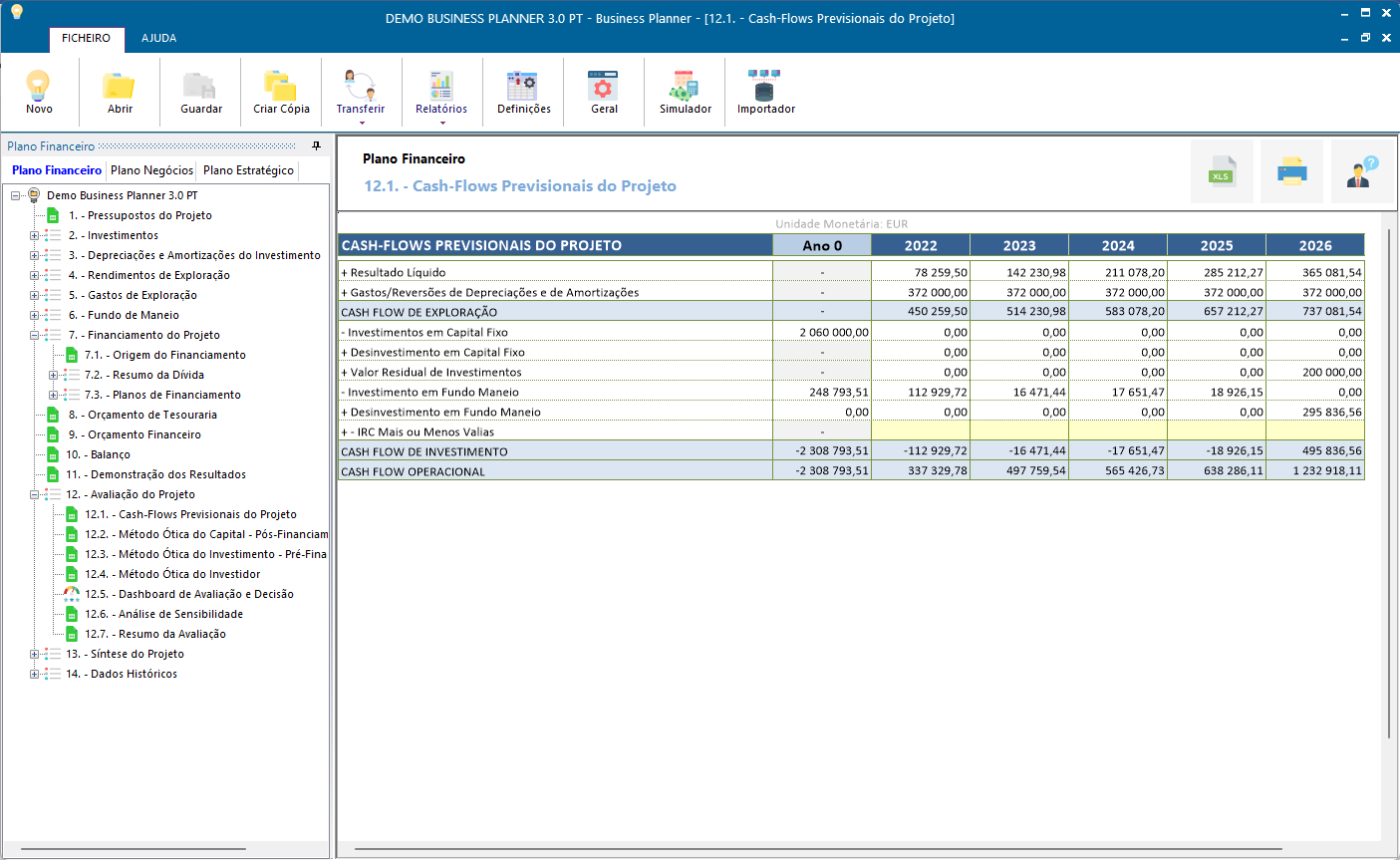Collapse 7. Financiamento do Projeto node
1400x860 pixels.
(x=34, y=336)
